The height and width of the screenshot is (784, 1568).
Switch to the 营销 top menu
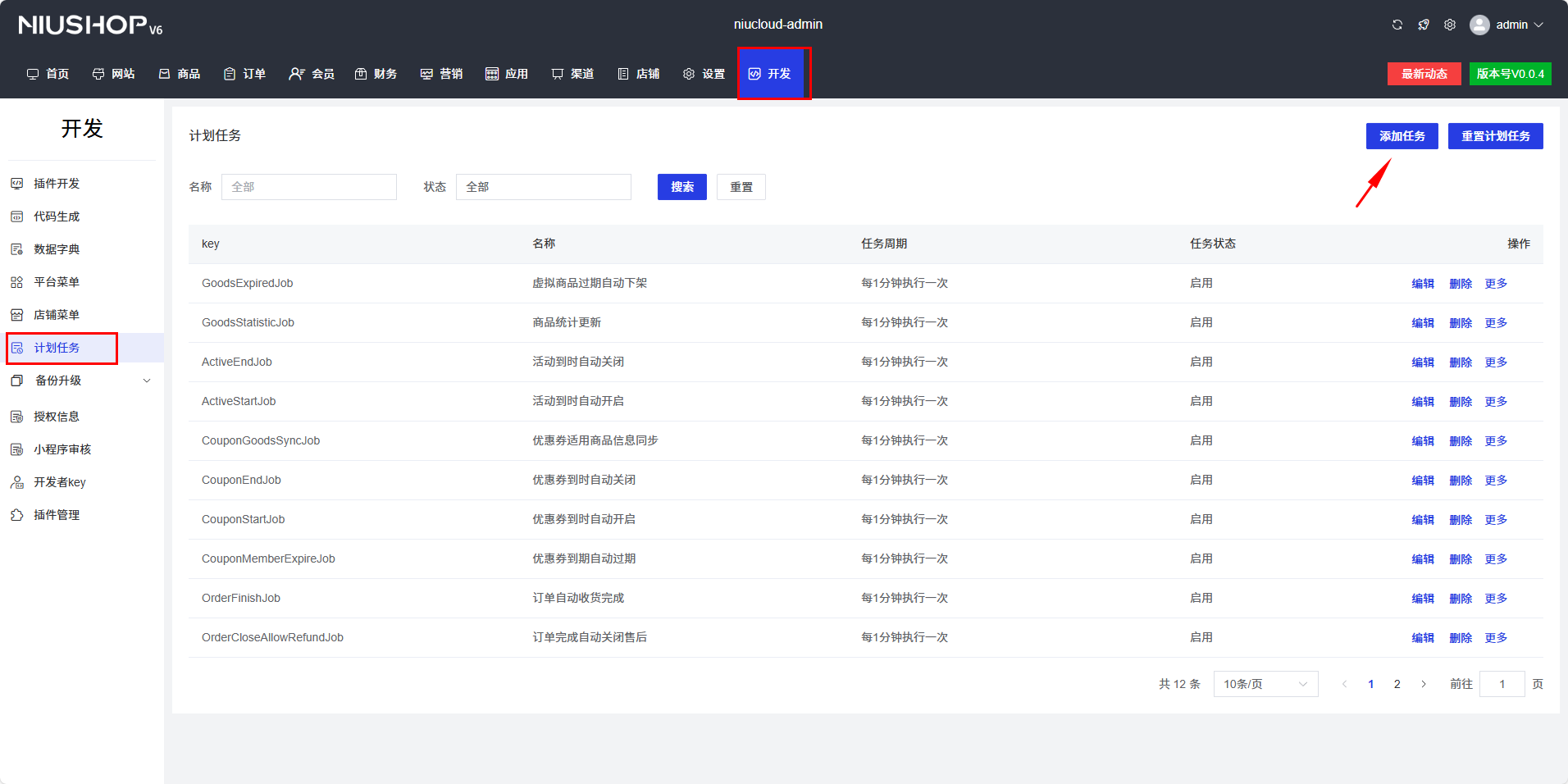point(442,74)
